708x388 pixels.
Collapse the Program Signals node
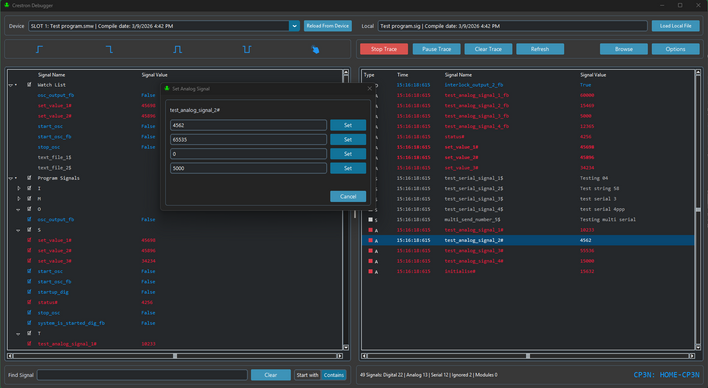point(11,178)
